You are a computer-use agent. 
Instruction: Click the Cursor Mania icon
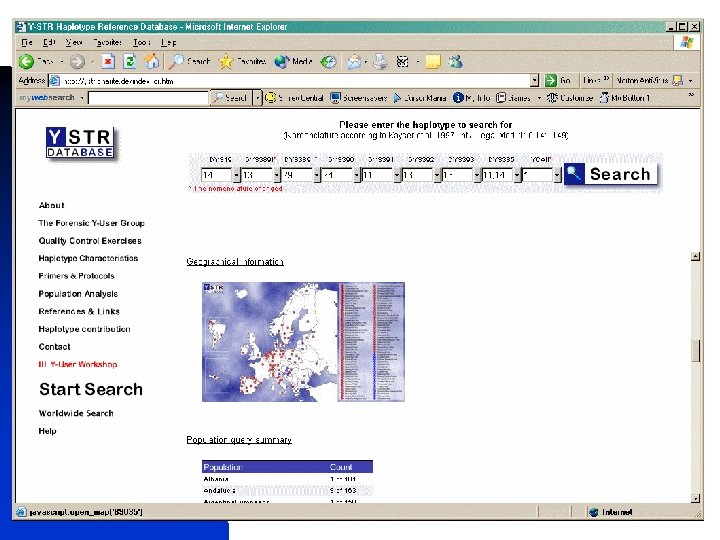click(x=398, y=97)
